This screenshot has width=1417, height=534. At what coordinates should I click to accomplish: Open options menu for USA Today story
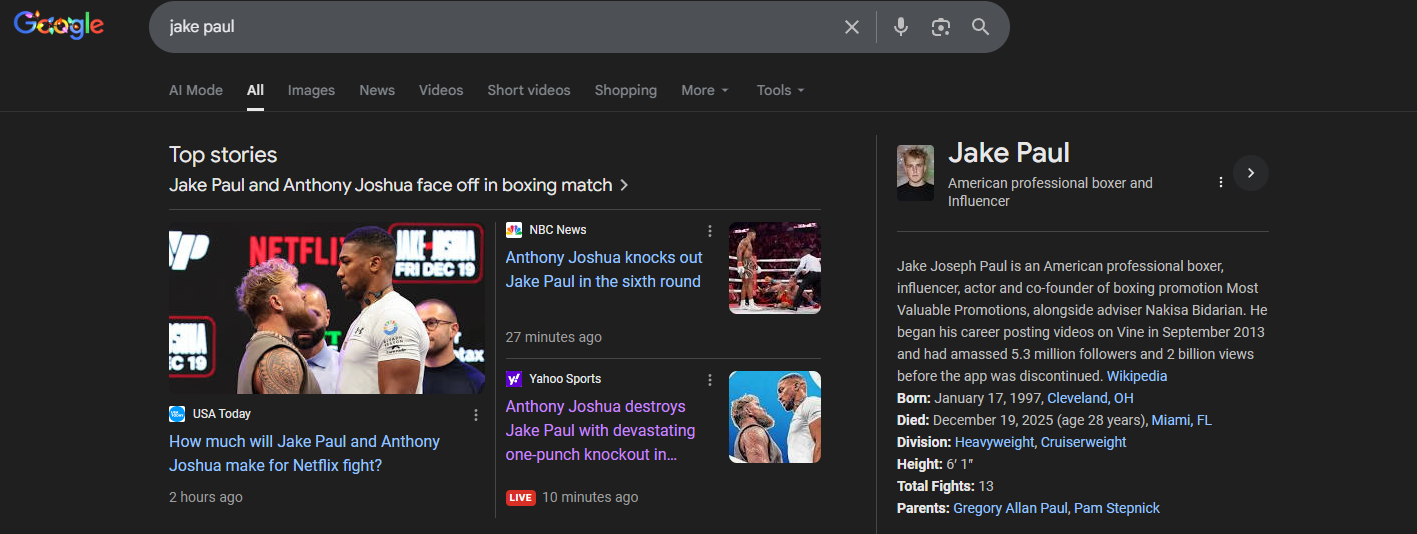pyautogui.click(x=476, y=415)
